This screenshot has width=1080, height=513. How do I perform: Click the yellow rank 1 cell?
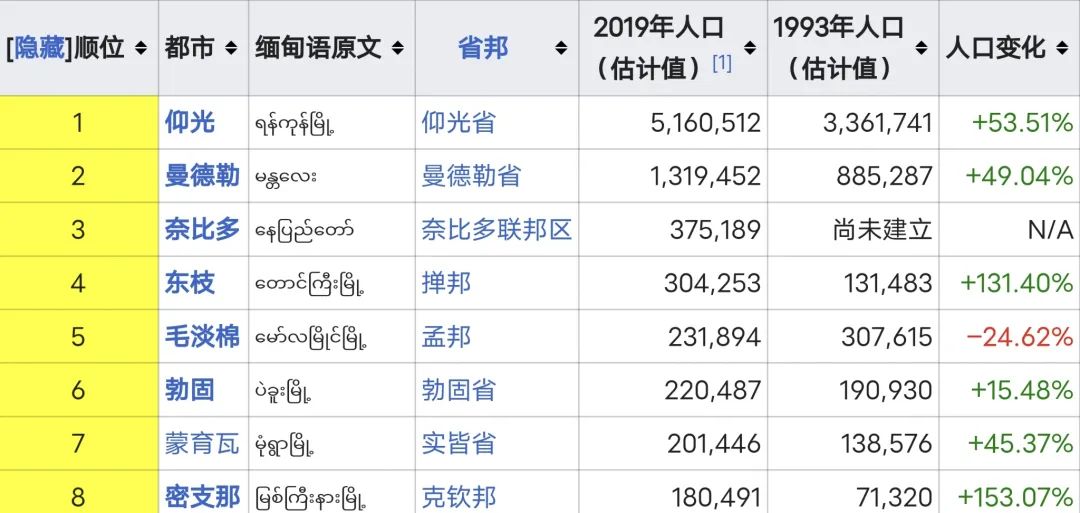click(78, 123)
